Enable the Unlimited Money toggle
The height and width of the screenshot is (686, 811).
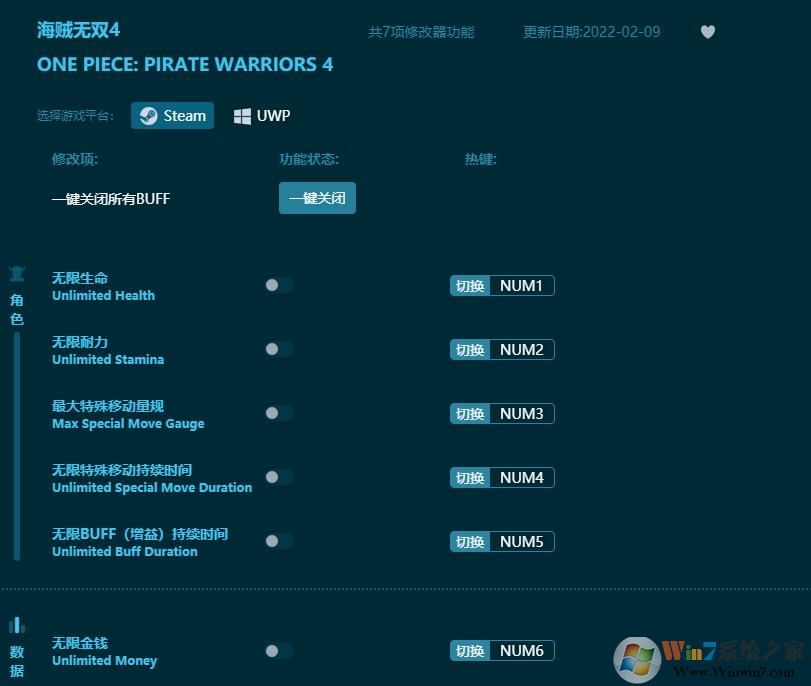[x=279, y=650]
